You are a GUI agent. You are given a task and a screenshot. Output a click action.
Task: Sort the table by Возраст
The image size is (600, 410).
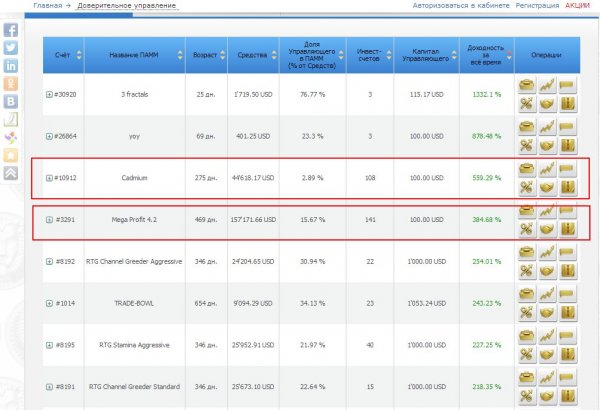[222, 55]
